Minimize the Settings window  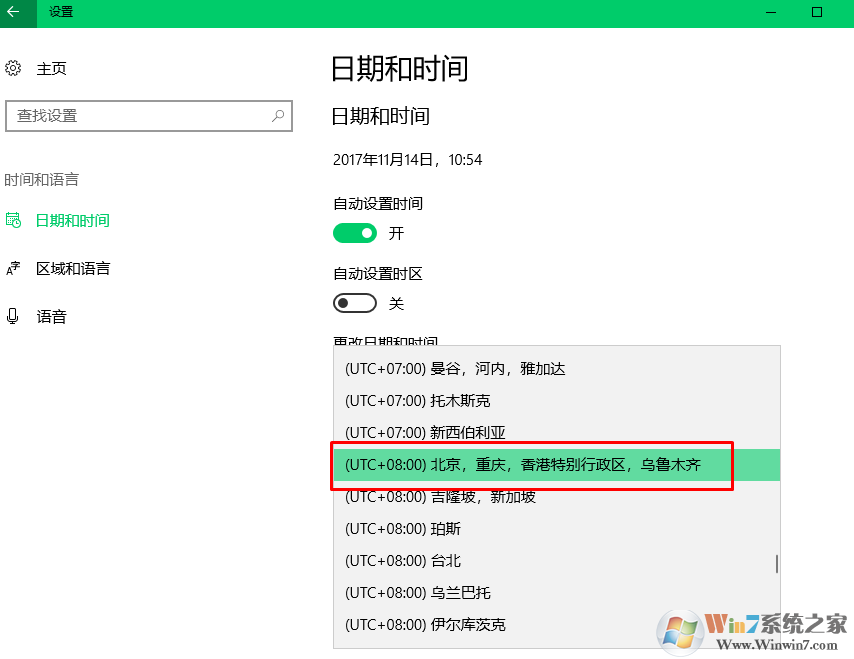pos(771,12)
